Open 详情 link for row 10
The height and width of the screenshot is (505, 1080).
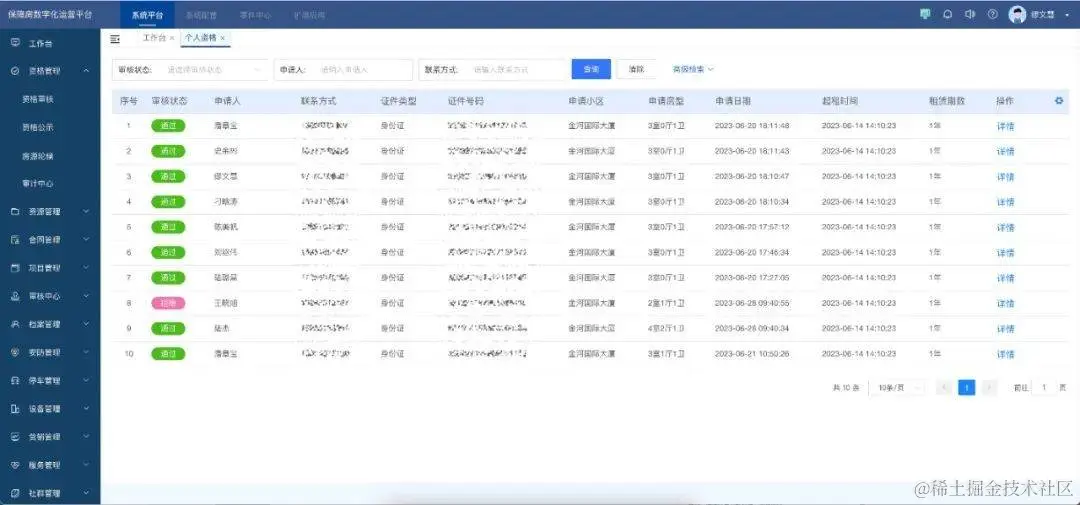coord(1006,354)
